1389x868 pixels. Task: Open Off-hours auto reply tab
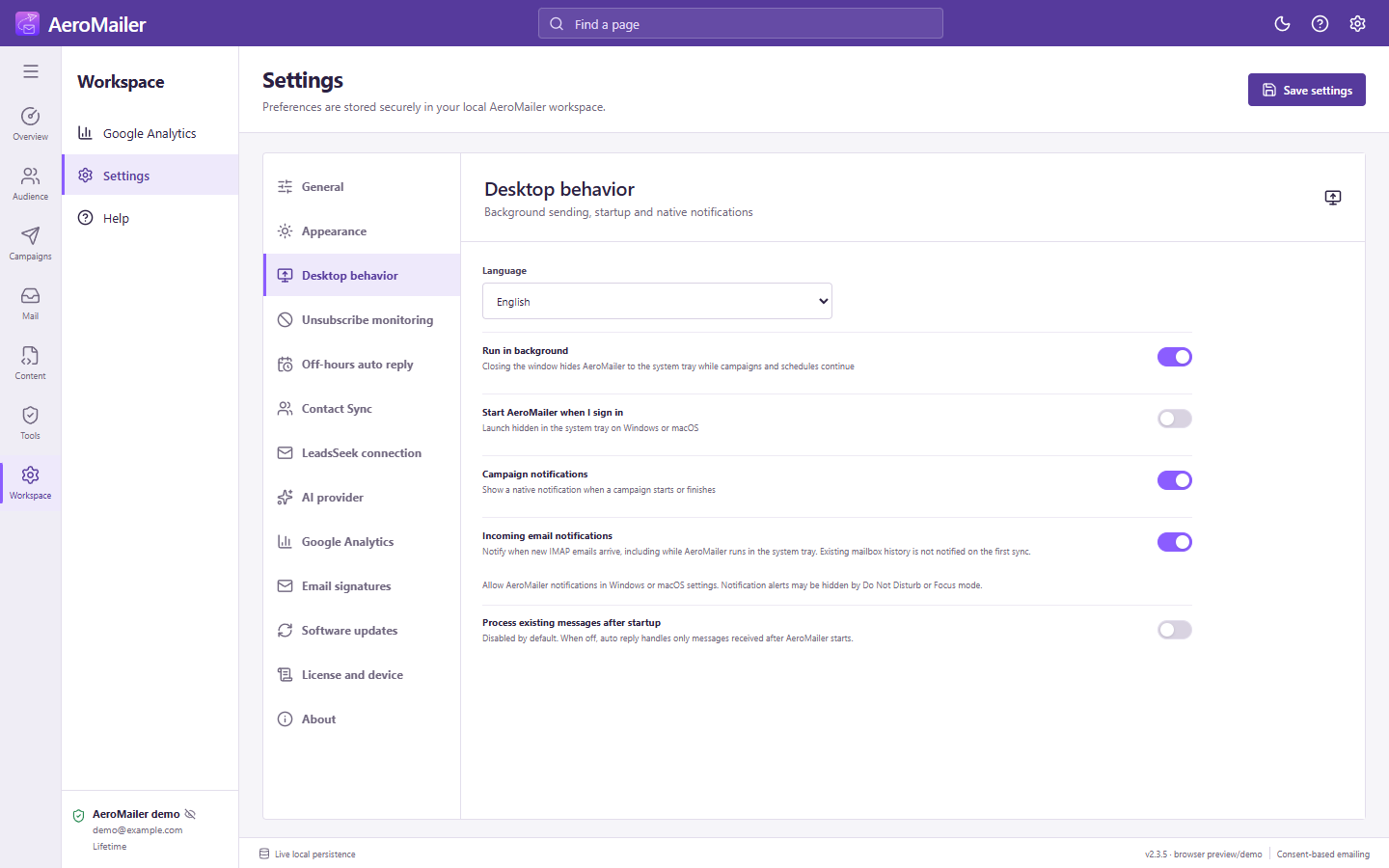point(362,365)
